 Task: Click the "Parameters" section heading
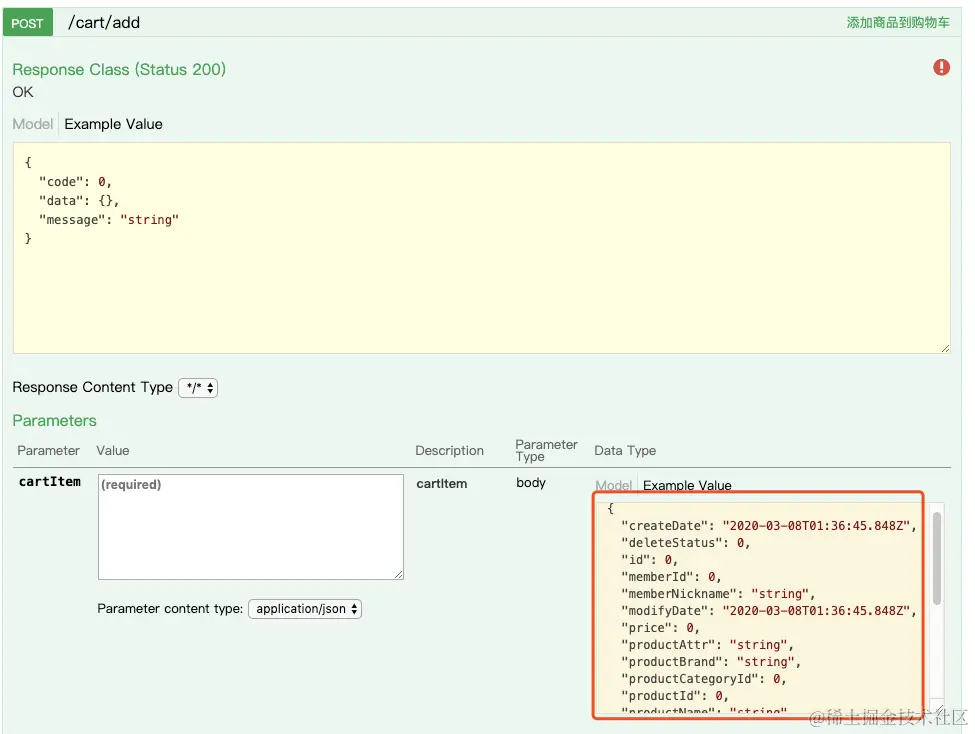(x=55, y=420)
